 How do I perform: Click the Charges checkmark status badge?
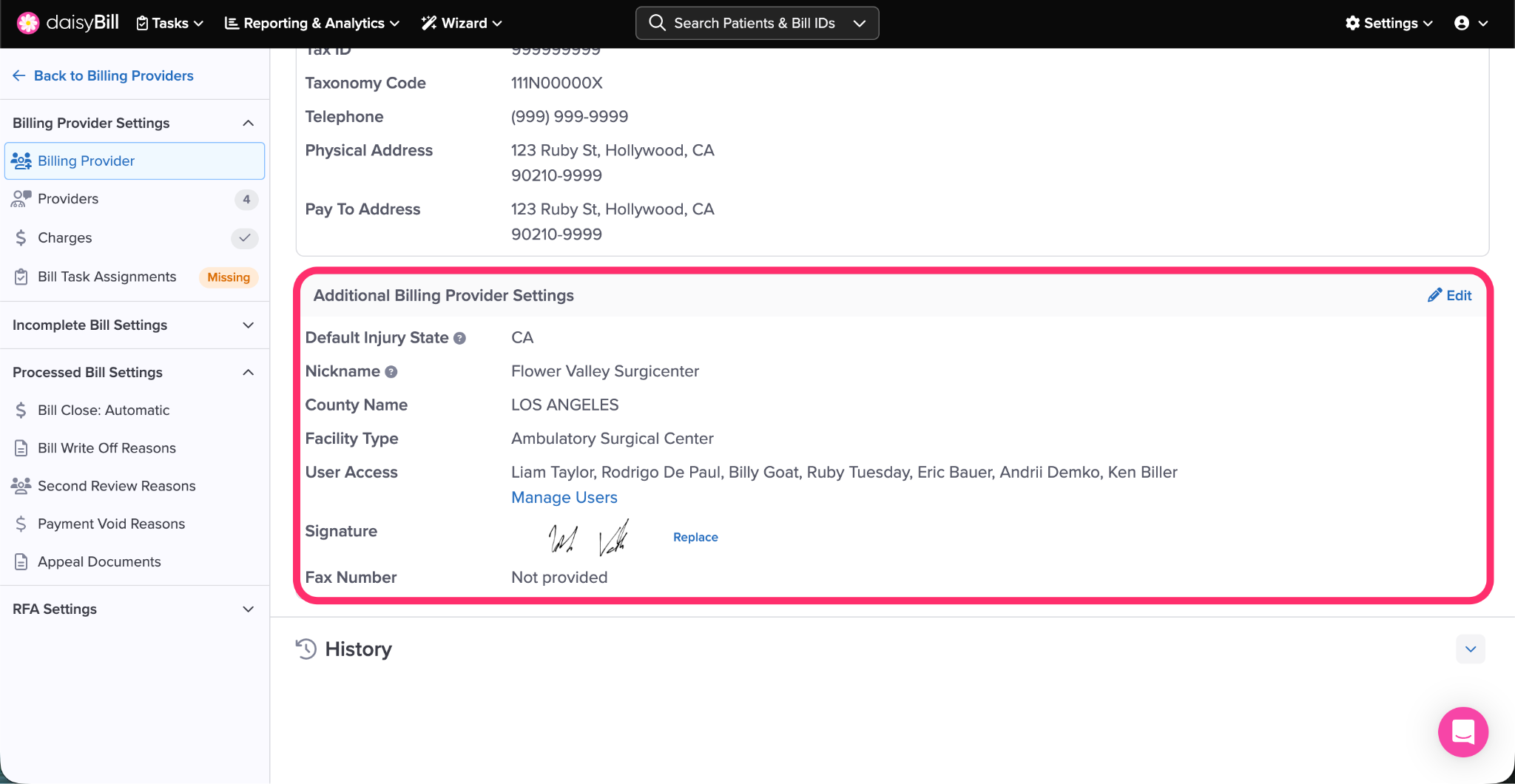coord(245,237)
